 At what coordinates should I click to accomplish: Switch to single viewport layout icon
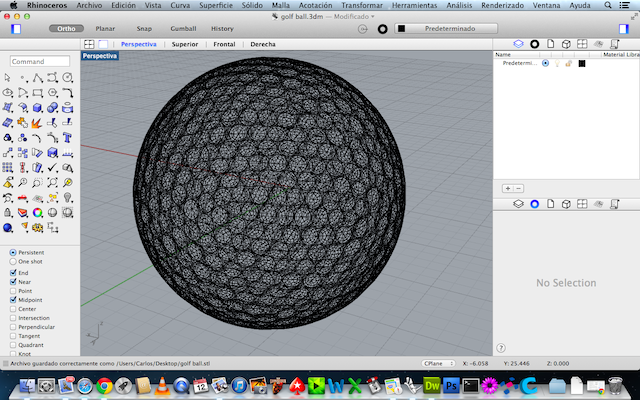[x=103, y=44]
